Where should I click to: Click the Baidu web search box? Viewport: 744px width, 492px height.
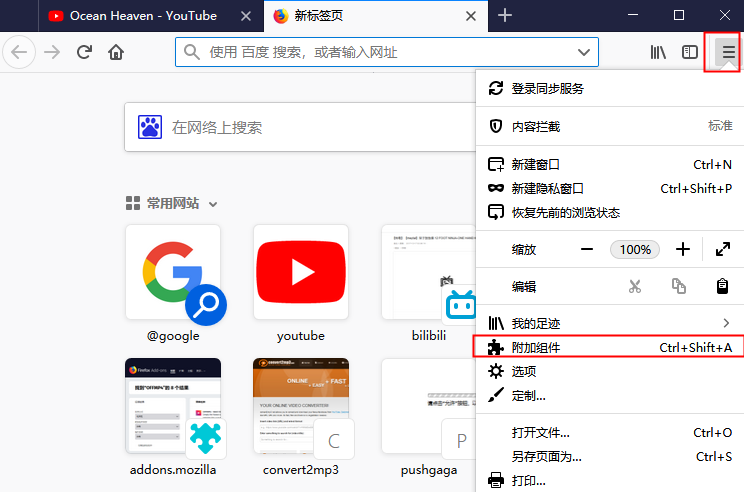[x=300, y=127]
